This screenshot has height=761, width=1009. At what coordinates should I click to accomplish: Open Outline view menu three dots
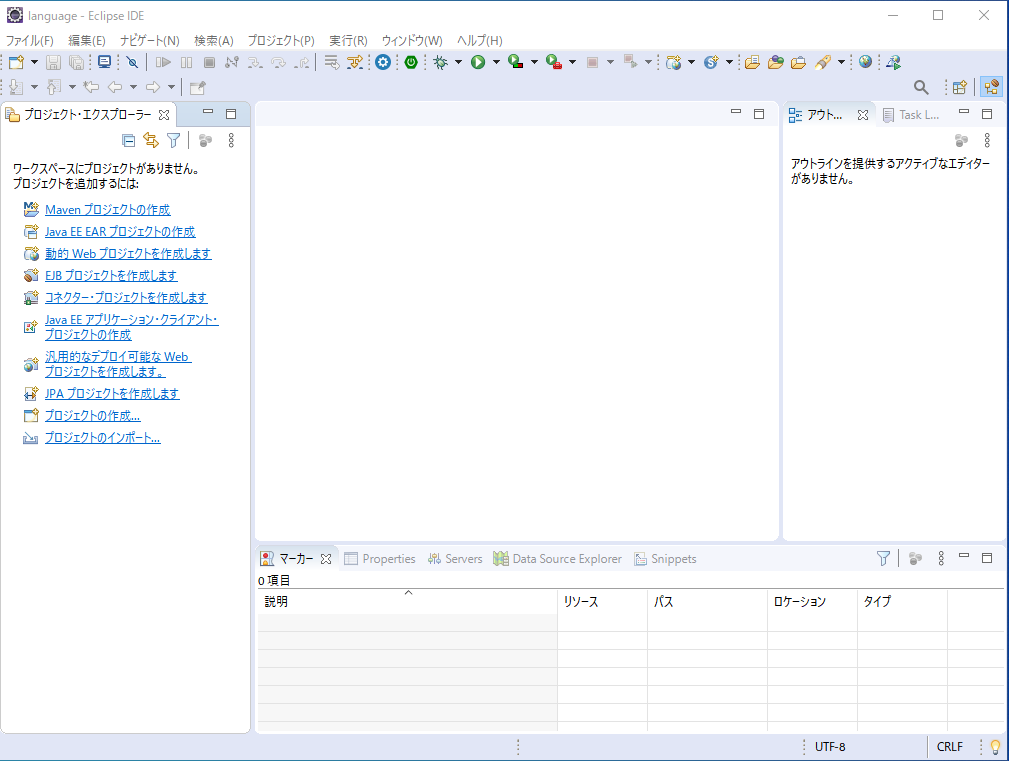click(987, 140)
